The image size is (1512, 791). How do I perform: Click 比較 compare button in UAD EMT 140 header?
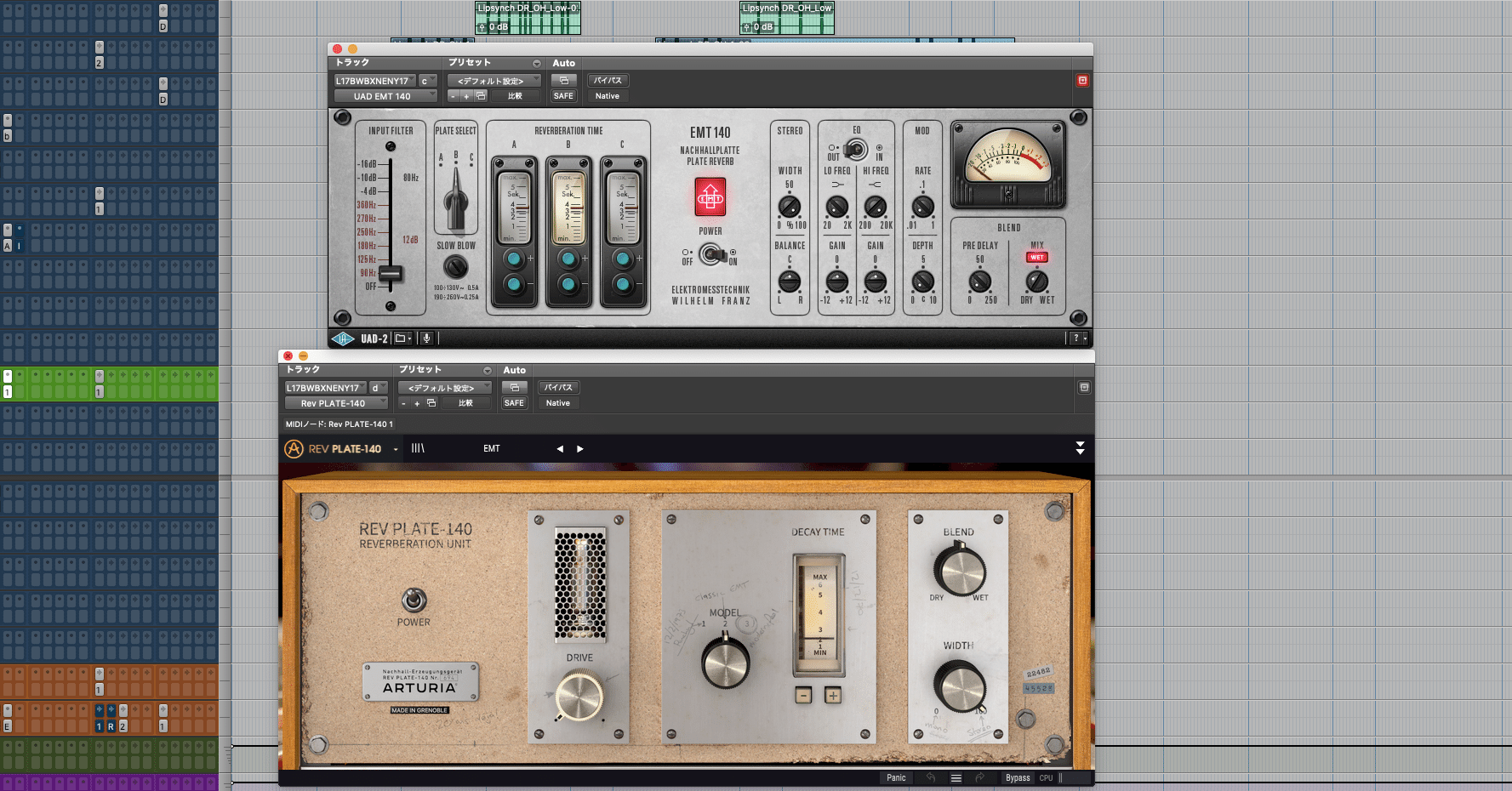(515, 96)
